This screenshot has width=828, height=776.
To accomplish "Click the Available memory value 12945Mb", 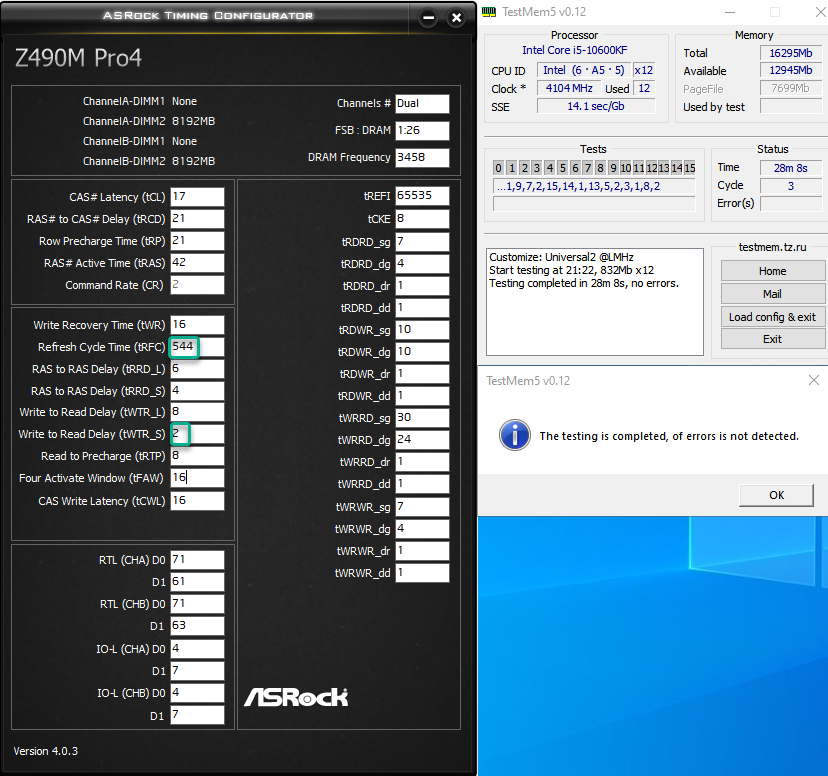I will (x=791, y=70).
